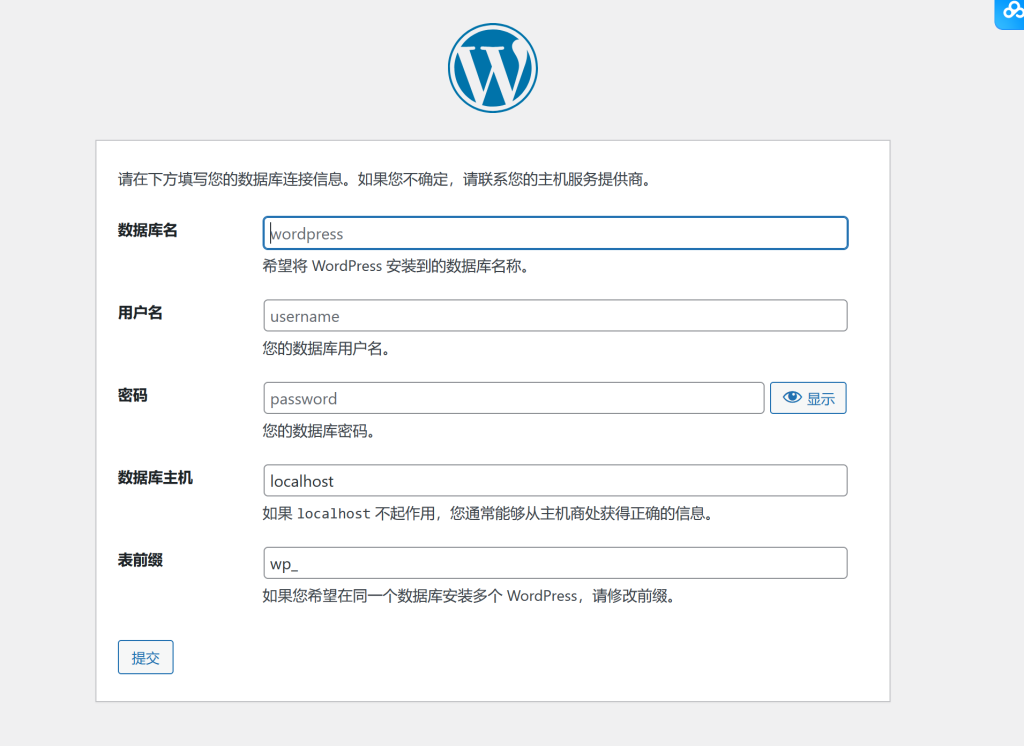The width and height of the screenshot is (1024, 746).
Task: Click the hint text 您的数据库用户名。
Action: click(327, 349)
